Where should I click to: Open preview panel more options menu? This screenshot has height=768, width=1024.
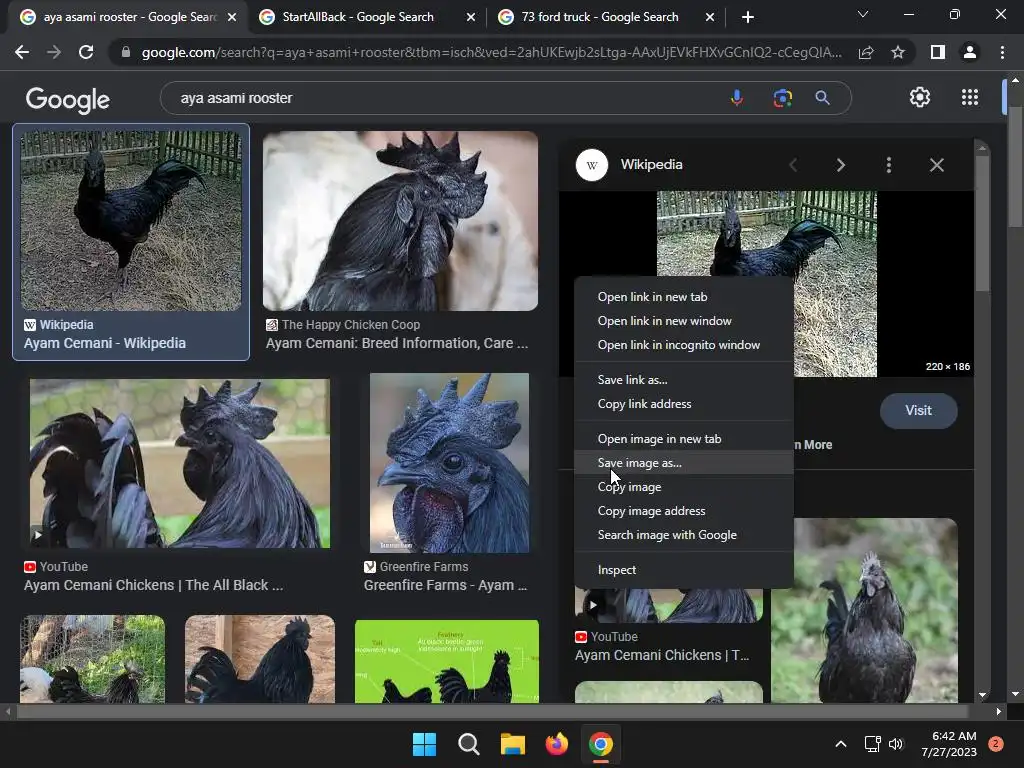point(889,165)
